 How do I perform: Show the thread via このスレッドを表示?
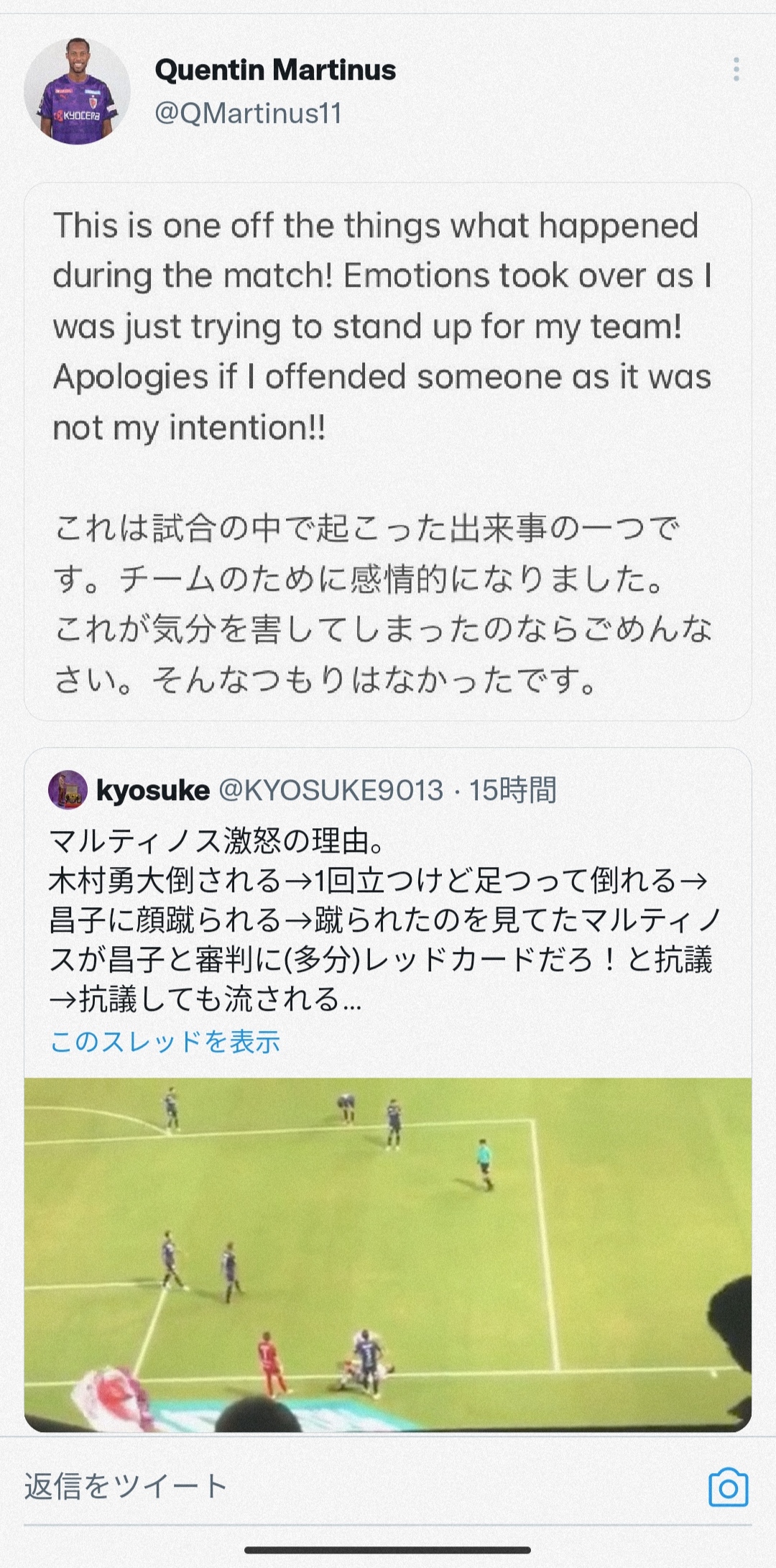(165, 1042)
